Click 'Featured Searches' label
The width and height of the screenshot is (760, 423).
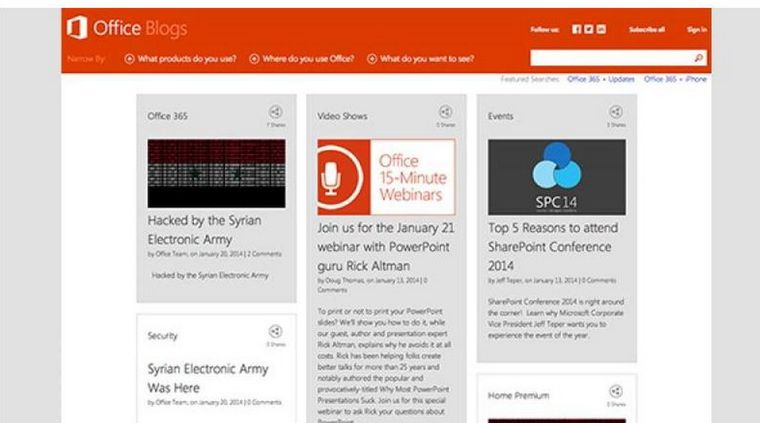coord(530,79)
